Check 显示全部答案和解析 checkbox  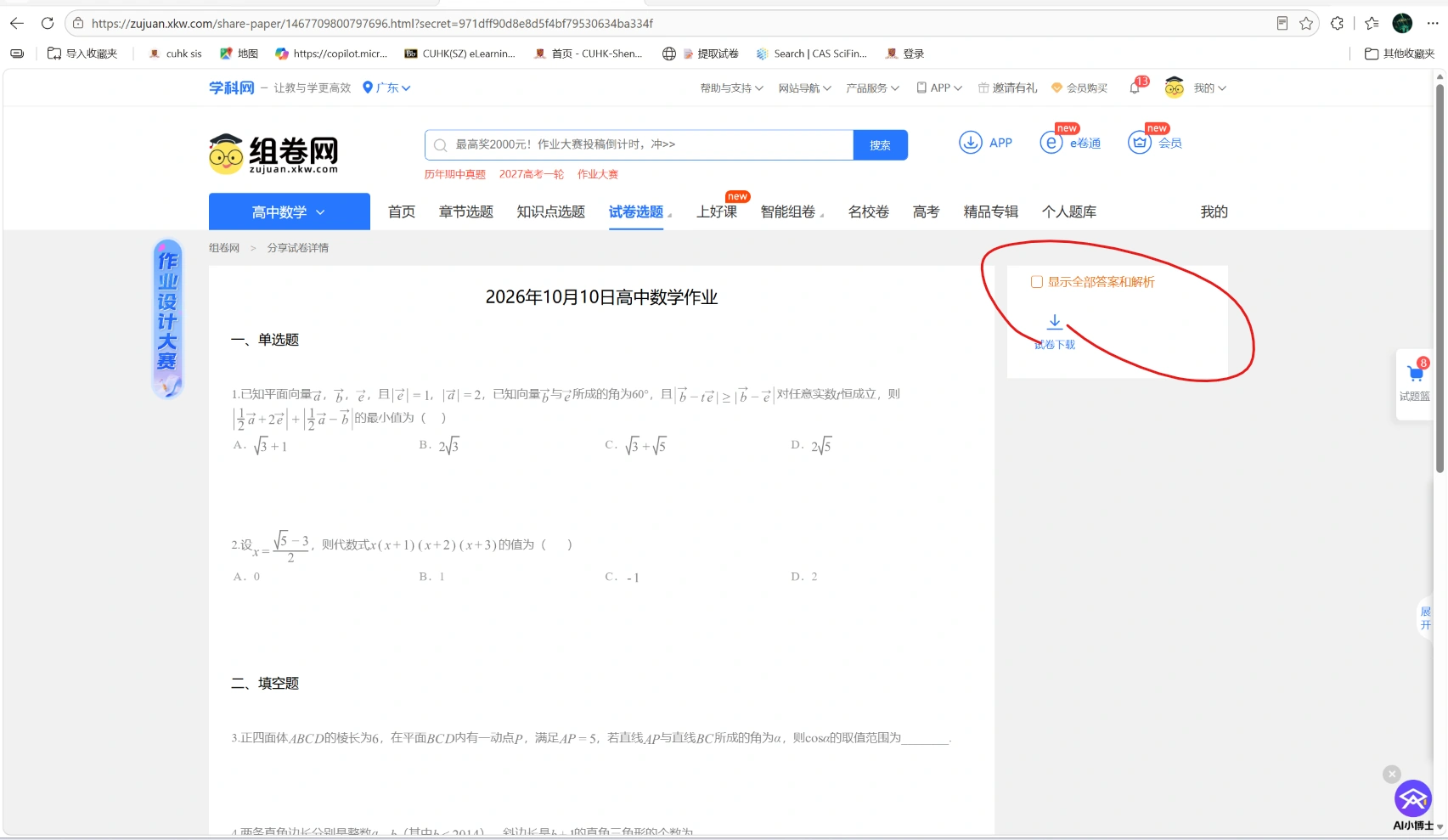click(1036, 282)
